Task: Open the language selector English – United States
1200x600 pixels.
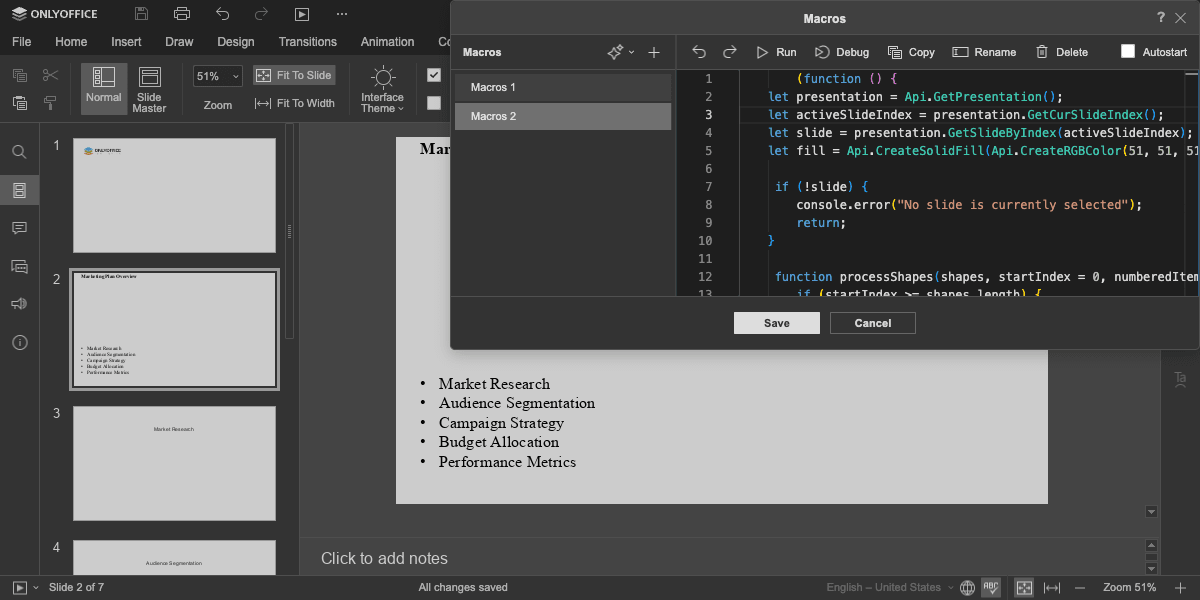Action: [x=889, y=587]
